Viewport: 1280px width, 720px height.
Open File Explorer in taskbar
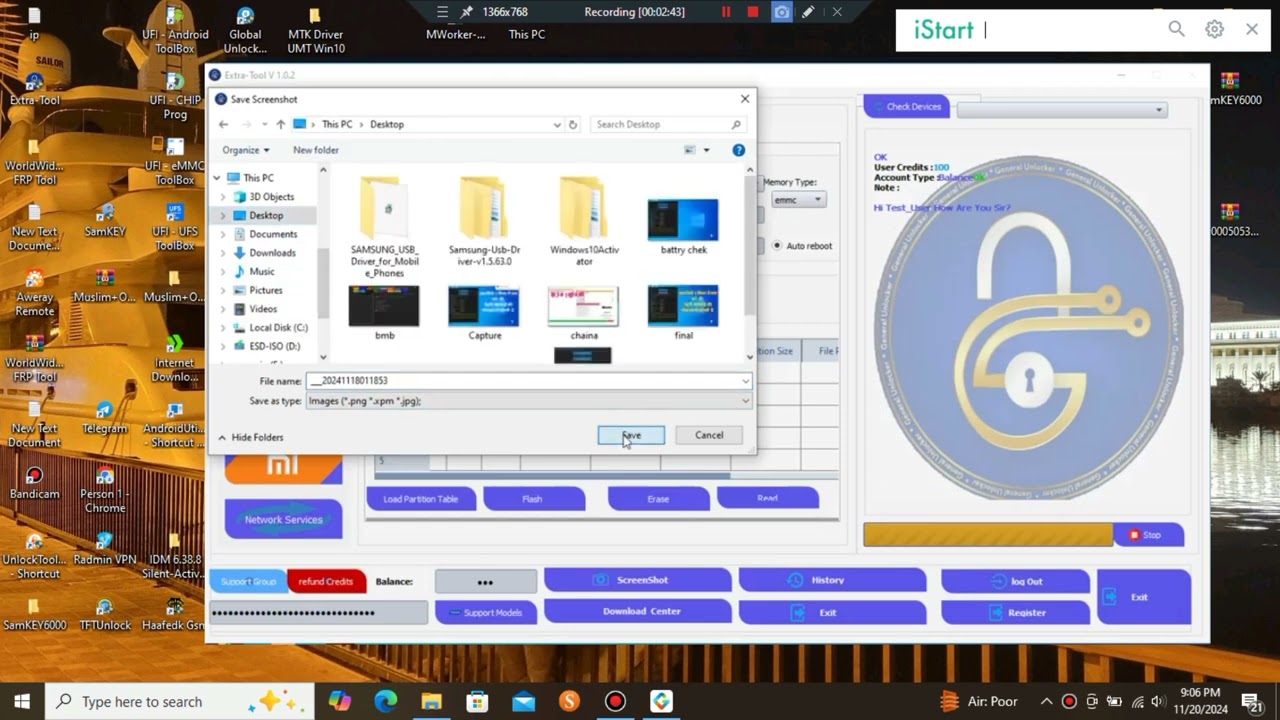pos(432,702)
